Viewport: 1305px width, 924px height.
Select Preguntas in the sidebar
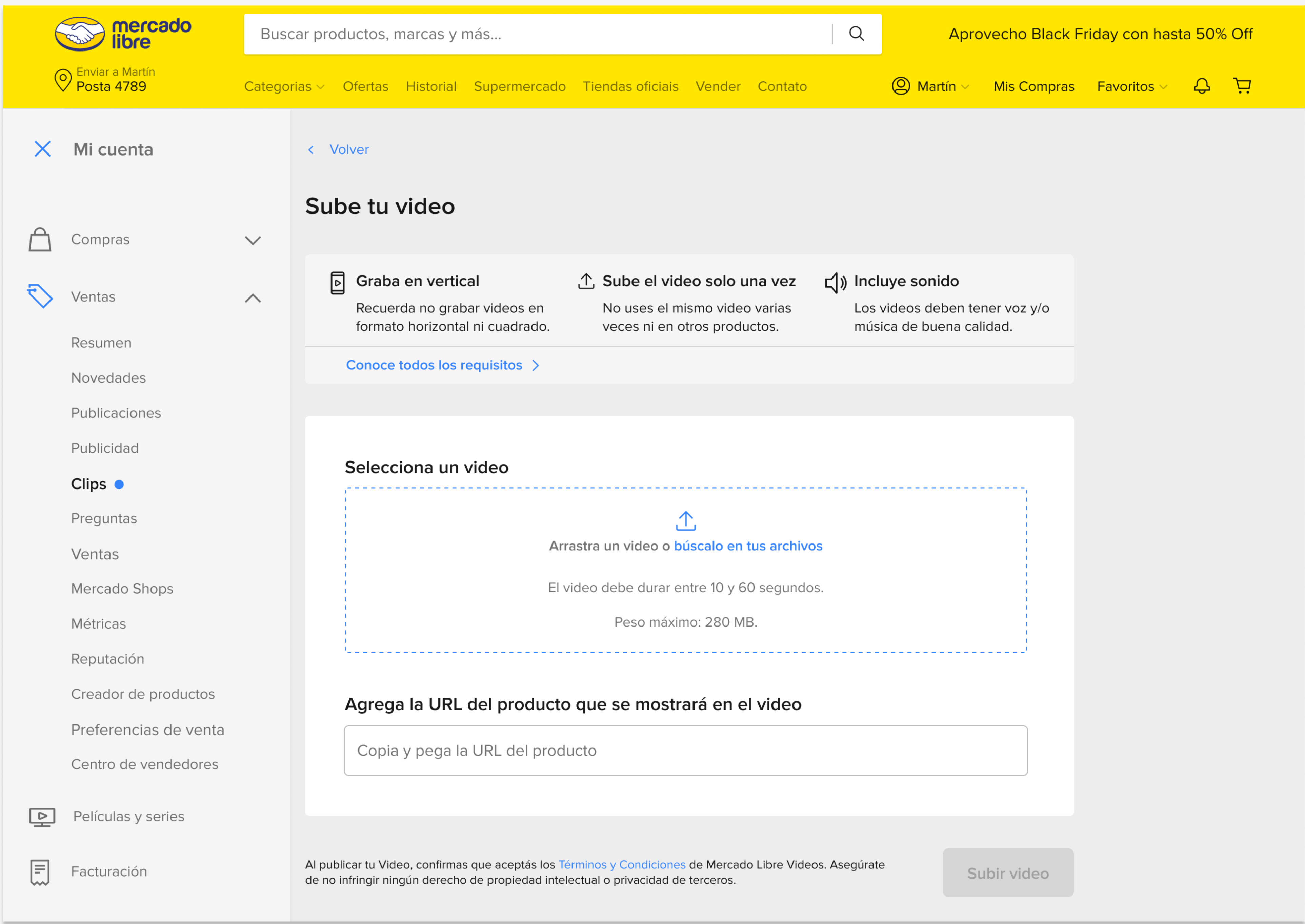pos(104,519)
